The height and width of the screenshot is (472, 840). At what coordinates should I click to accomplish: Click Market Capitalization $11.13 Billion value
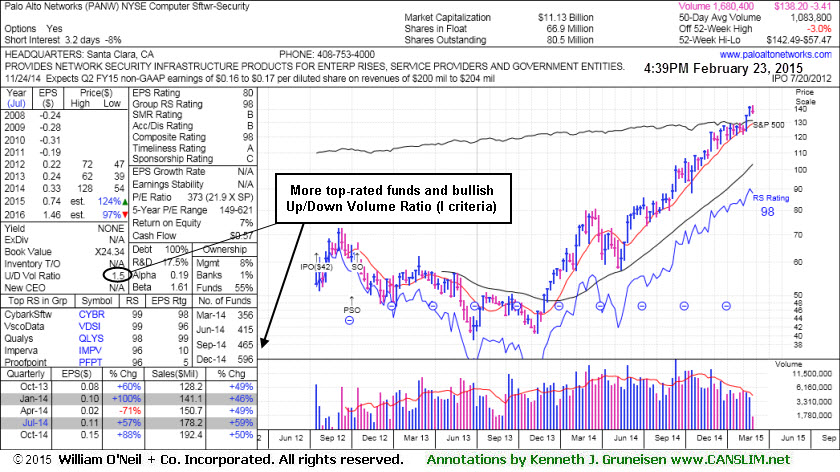566,17
